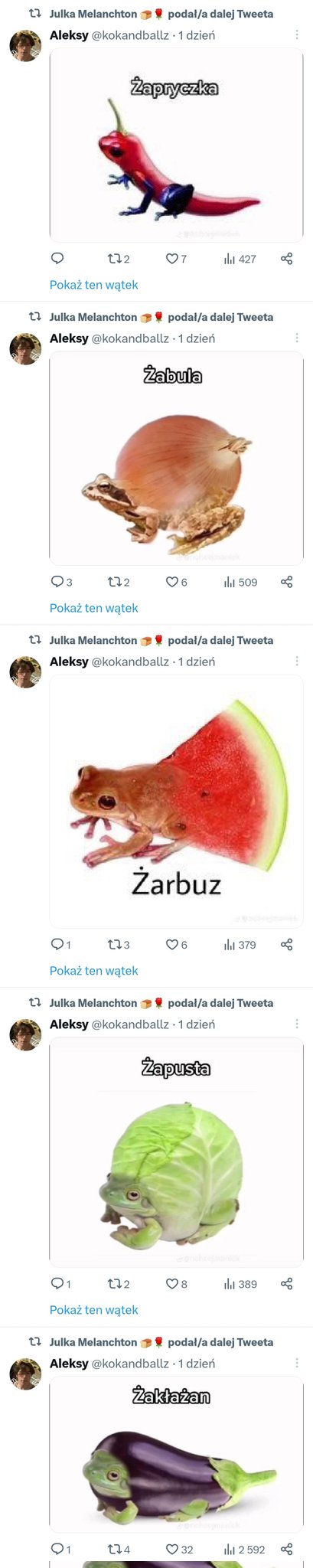
Task: Reply to the Żapryczka tweet
Action: [x=57, y=259]
